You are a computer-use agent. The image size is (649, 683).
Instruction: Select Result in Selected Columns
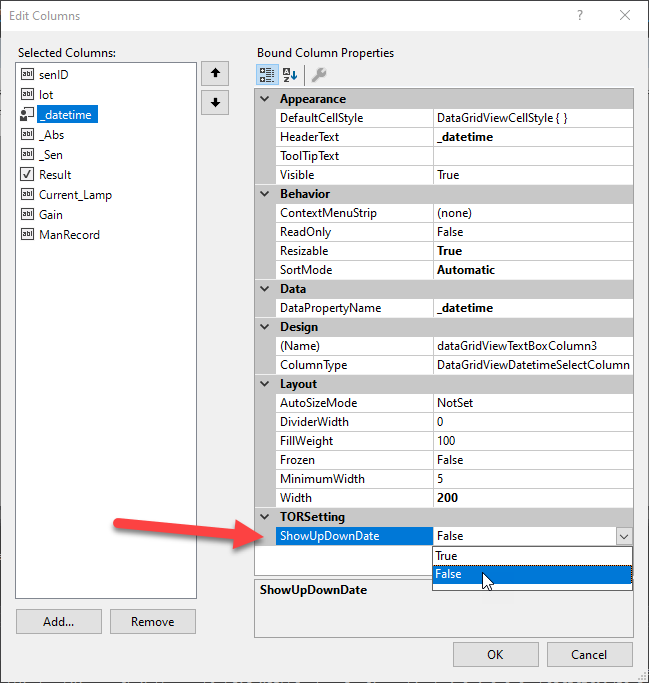pos(55,175)
